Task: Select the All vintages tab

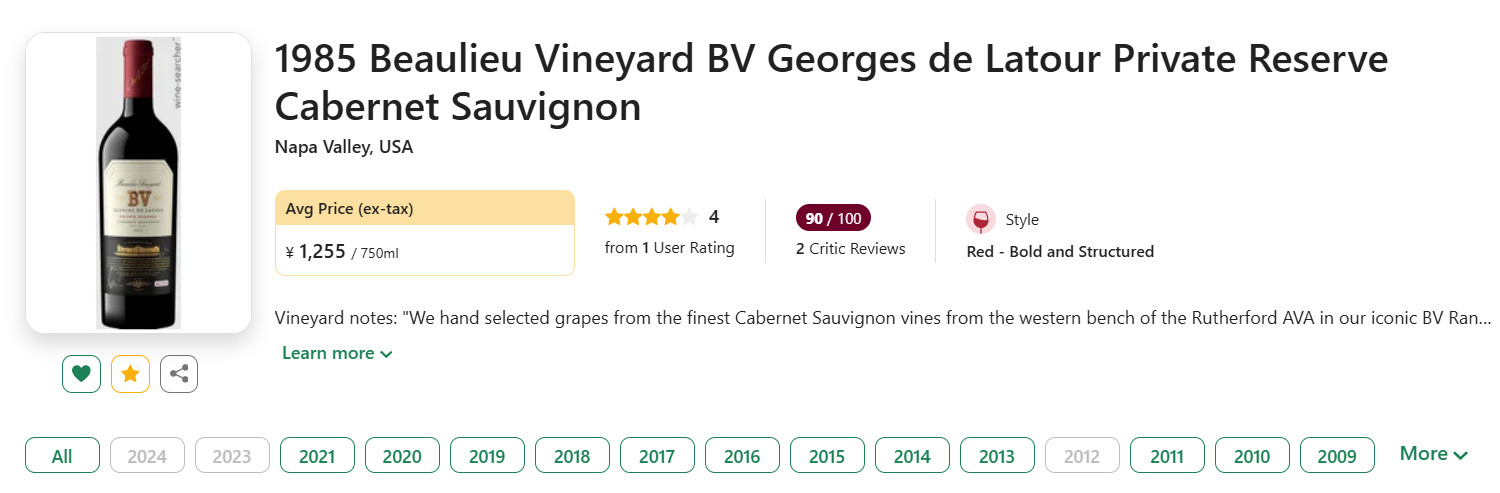Action: coord(62,456)
